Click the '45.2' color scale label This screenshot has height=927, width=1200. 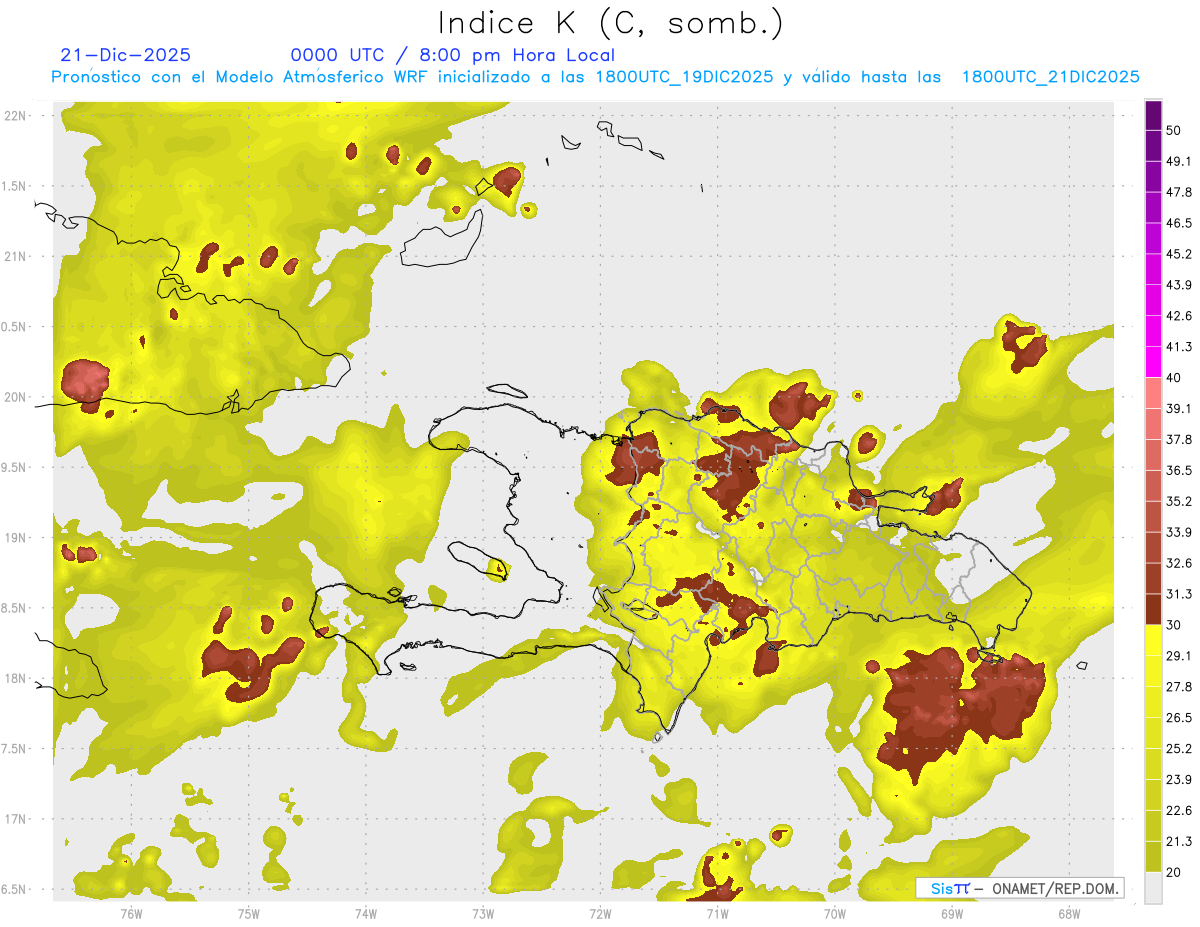[x=1178, y=254]
